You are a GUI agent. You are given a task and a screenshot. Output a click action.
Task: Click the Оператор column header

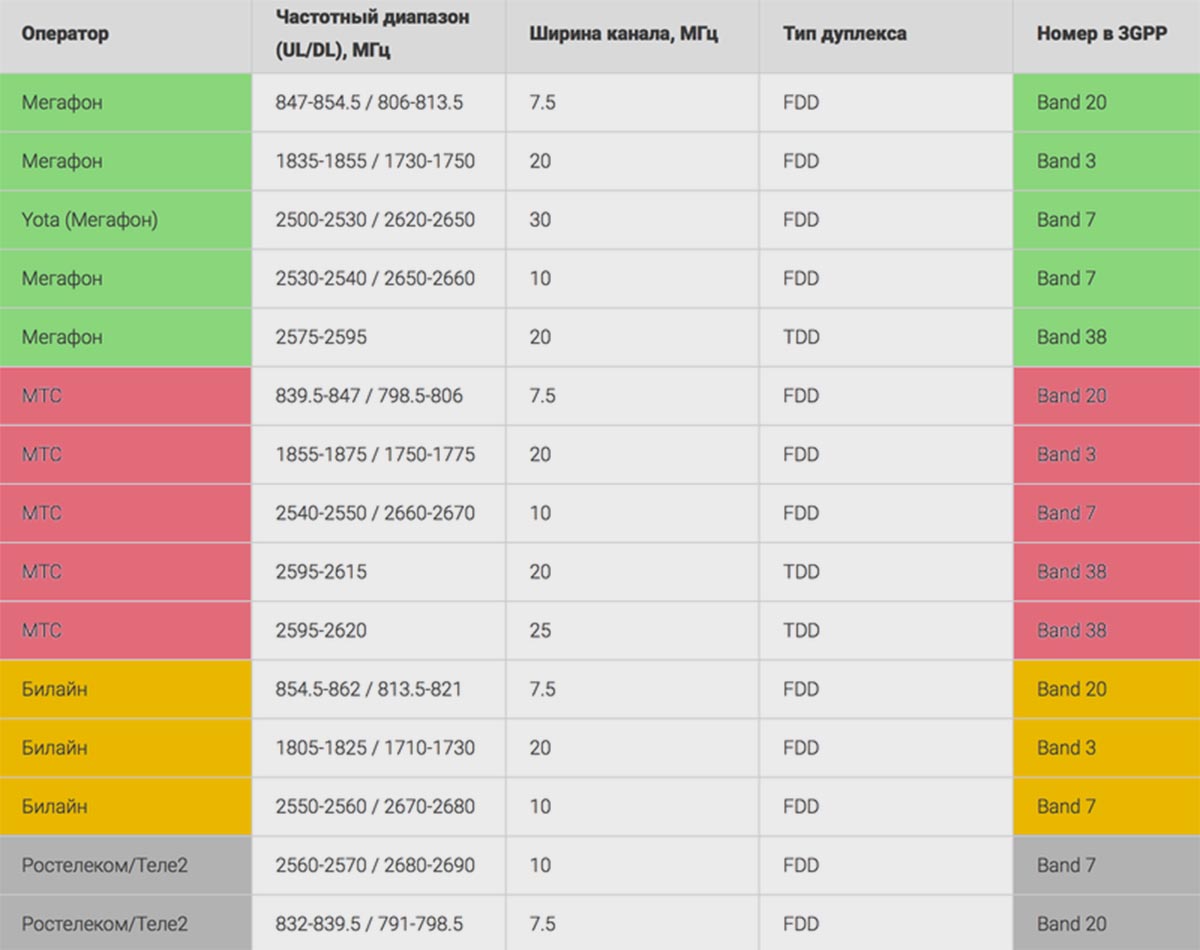pyautogui.click(x=66, y=34)
